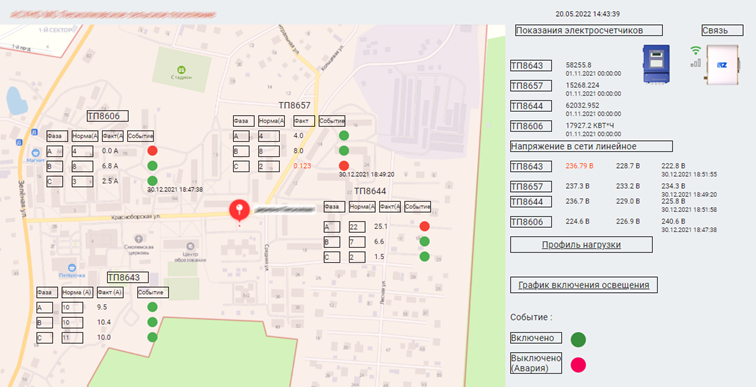Open График включения освещения link

[584, 285]
